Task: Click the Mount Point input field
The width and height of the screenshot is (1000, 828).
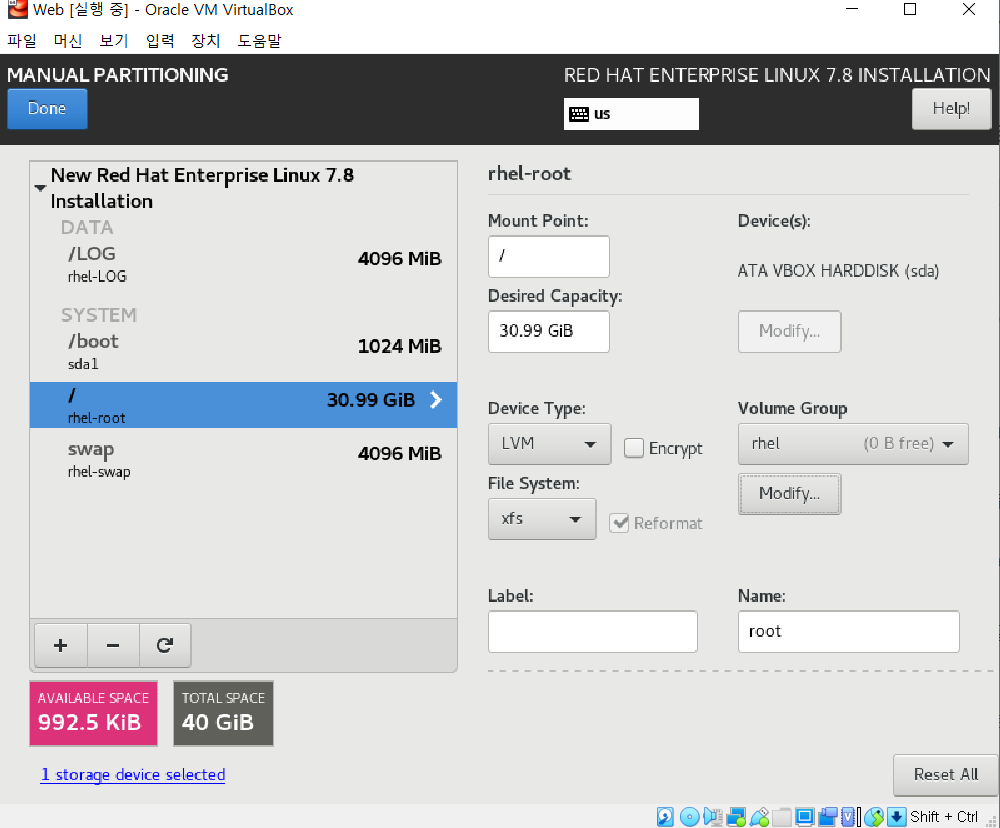Action: (x=548, y=256)
